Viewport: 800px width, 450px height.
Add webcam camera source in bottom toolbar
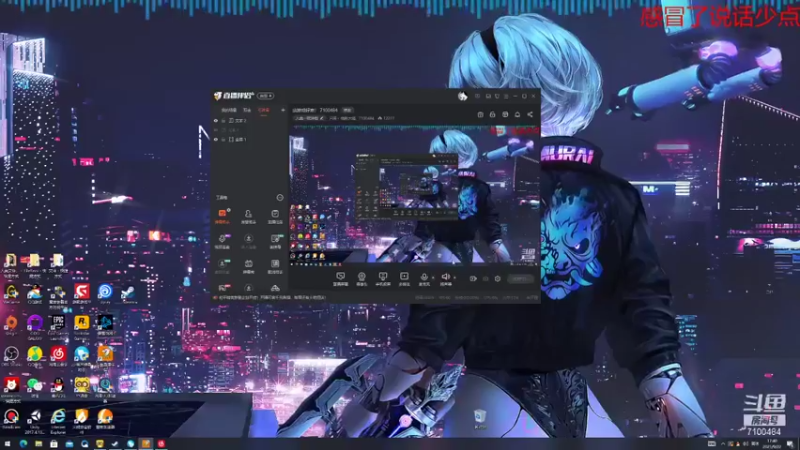362,279
